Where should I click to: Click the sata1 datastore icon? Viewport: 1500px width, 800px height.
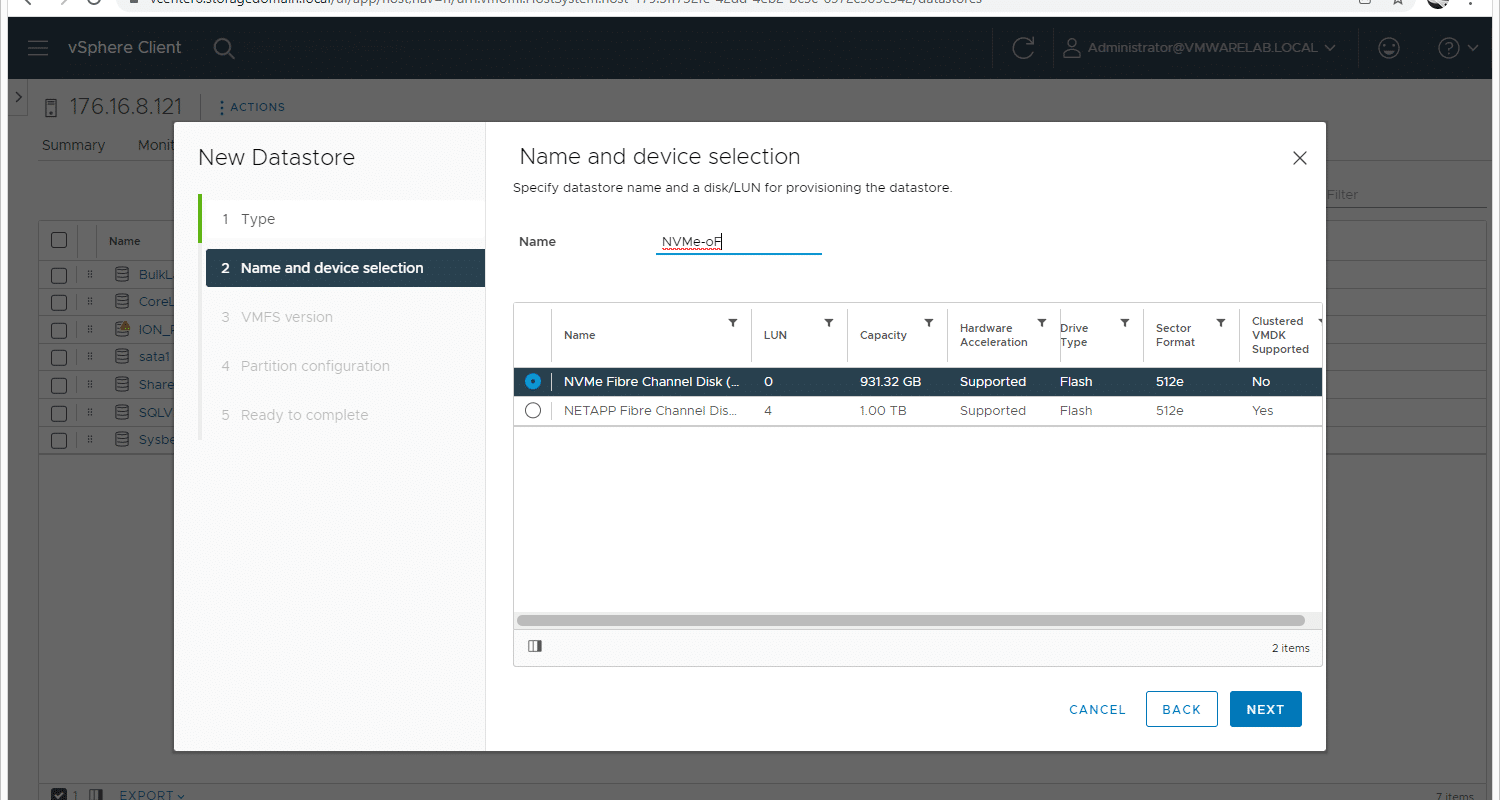point(122,357)
